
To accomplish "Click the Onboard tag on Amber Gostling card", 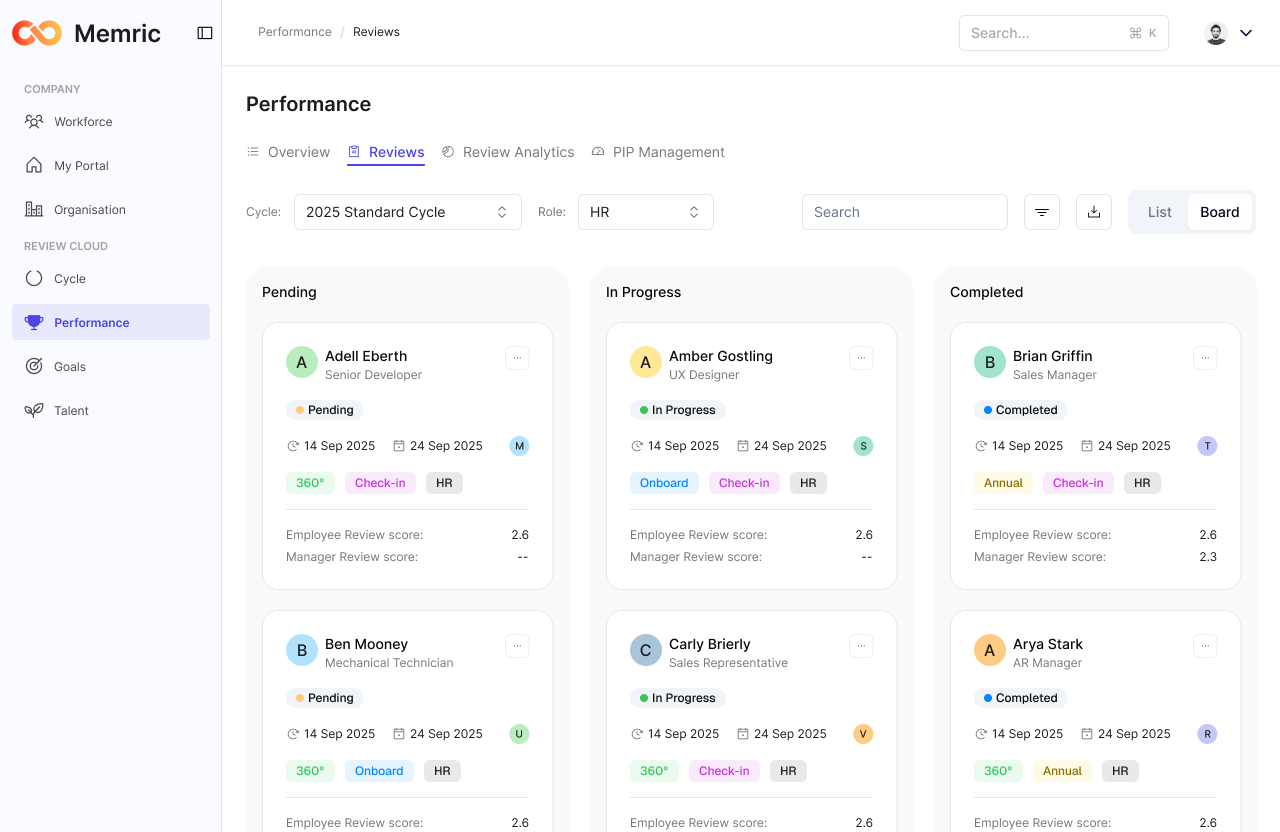I will (664, 483).
